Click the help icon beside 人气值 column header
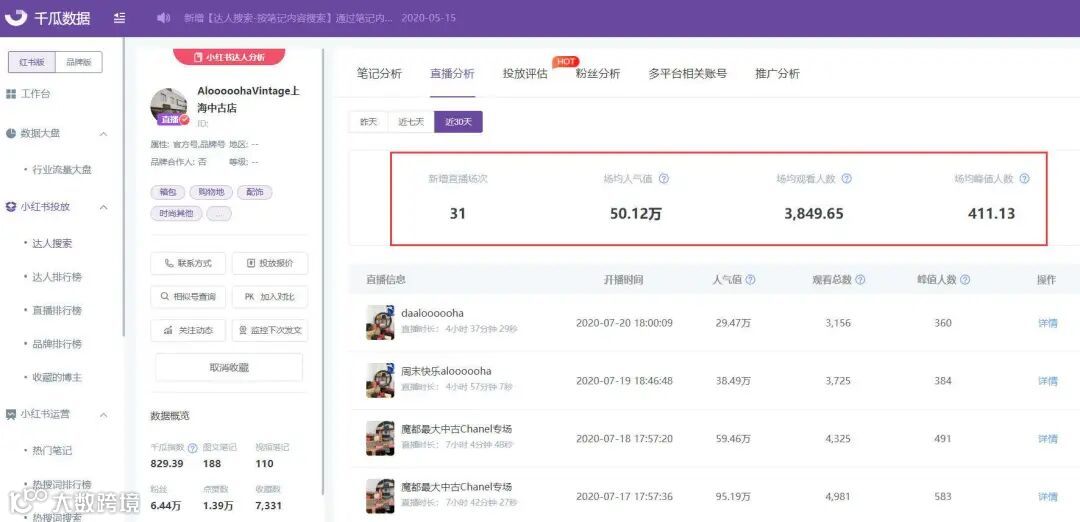Screen dimensions: 1080x522 click(750, 280)
